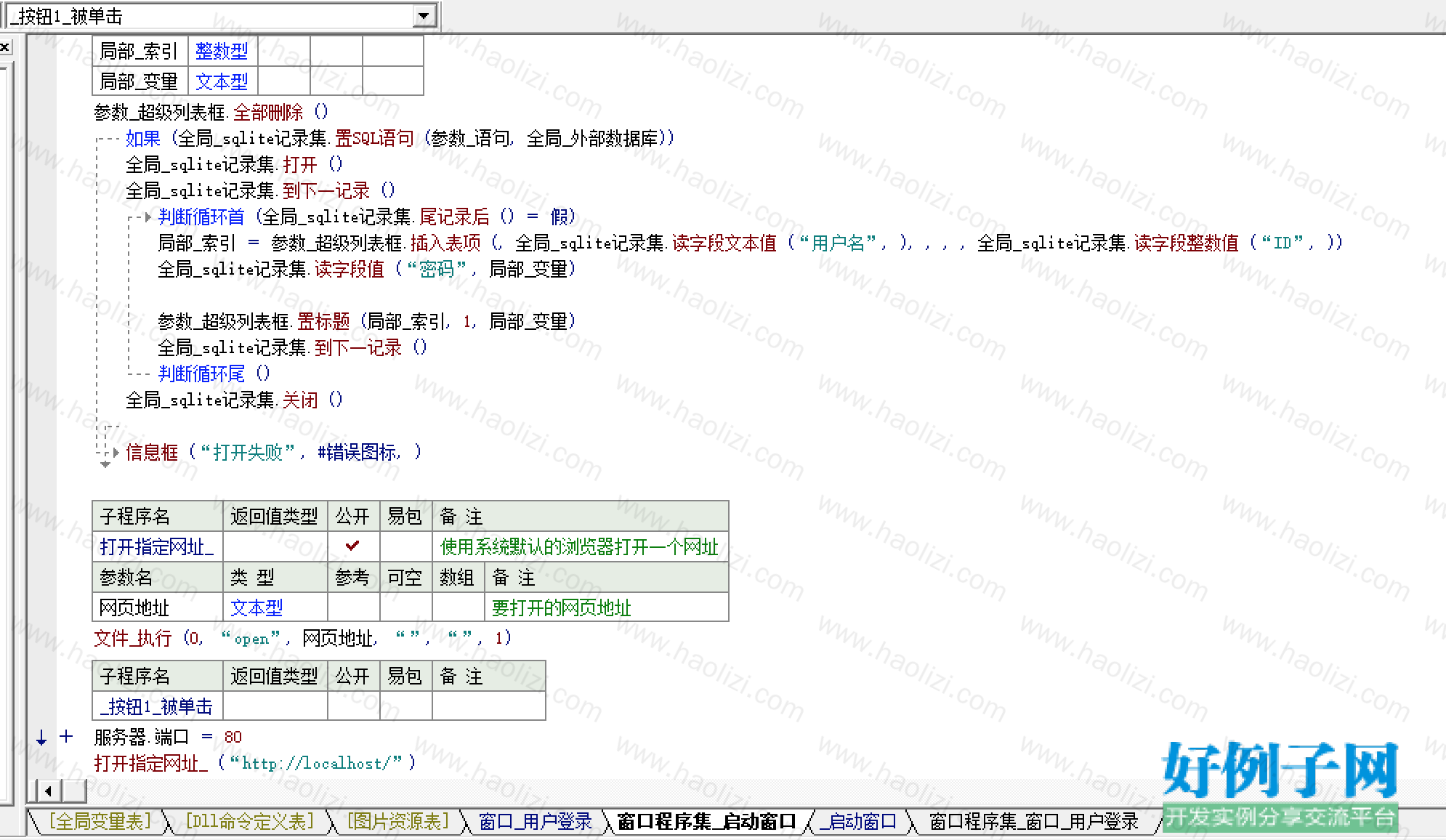Click the 如果 keyword in the condition line
The width and height of the screenshot is (1446, 840).
coord(143,138)
